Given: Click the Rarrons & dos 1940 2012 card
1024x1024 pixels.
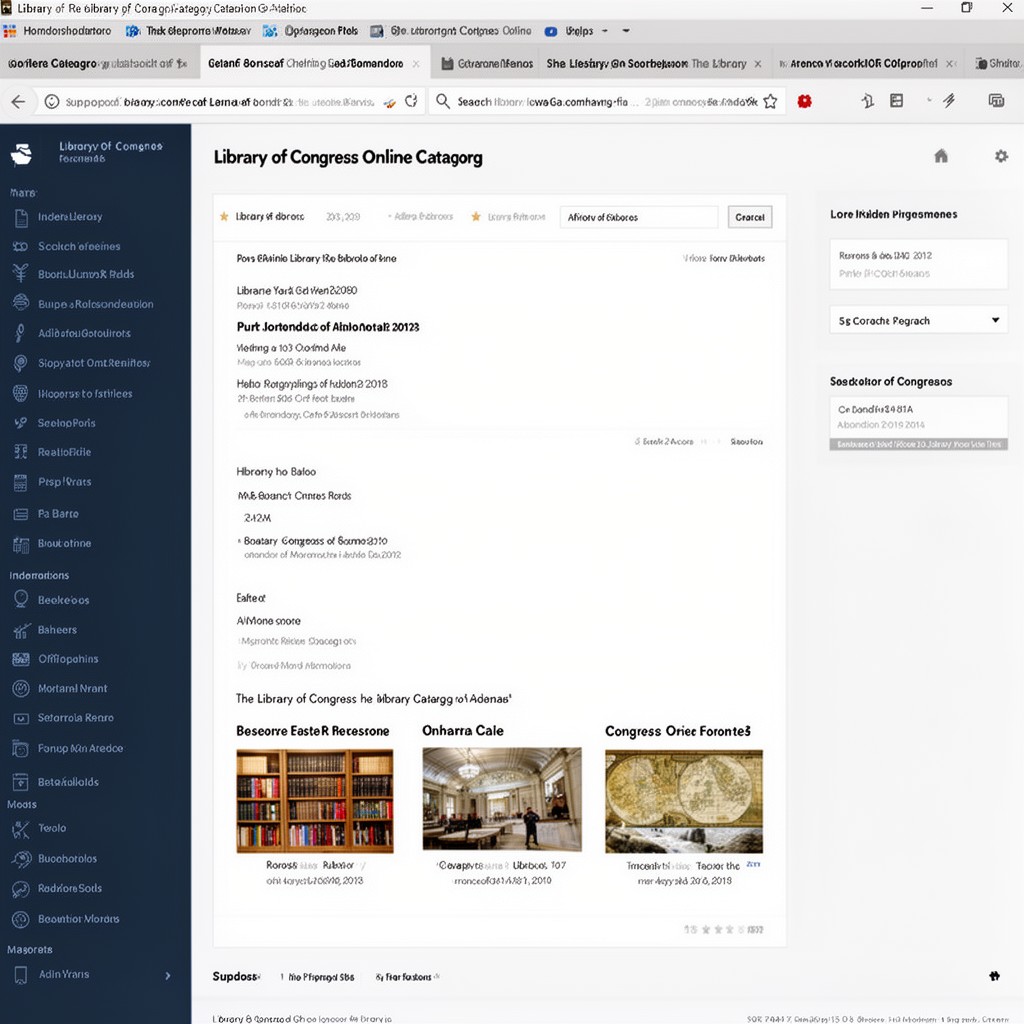Looking at the screenshot, I should coord(918,264).
